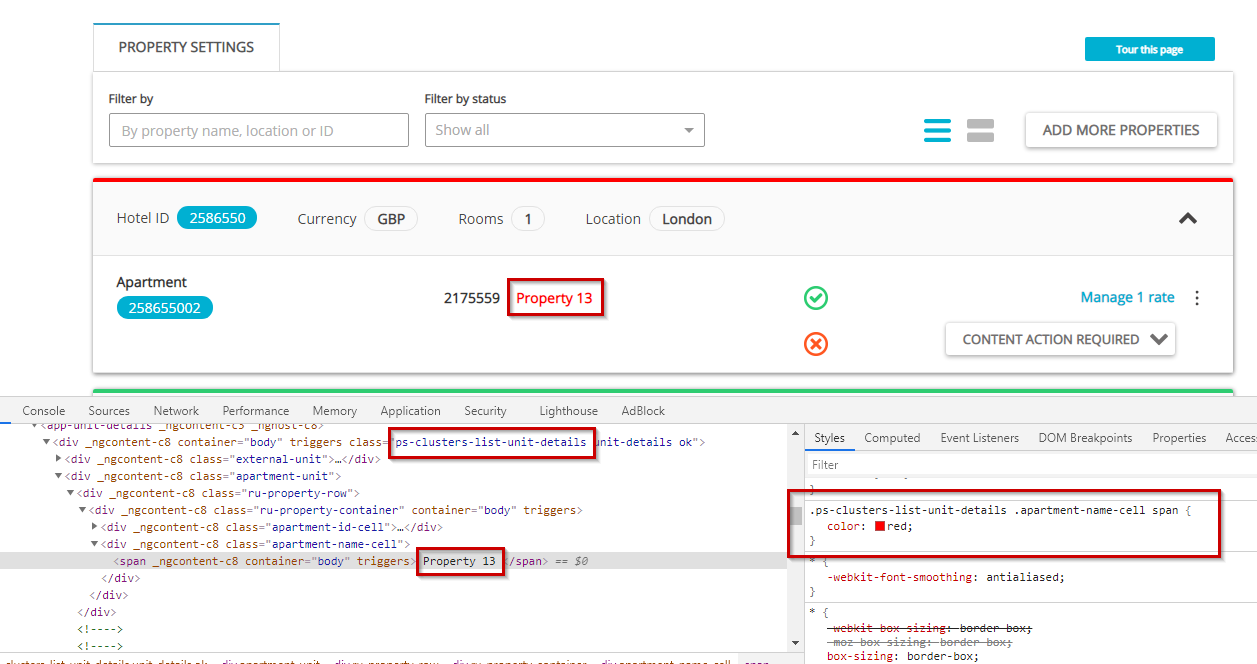Collapse the apartment-name-cell div node
Viewport: 1257px width, 664px height.
[95, 544]
